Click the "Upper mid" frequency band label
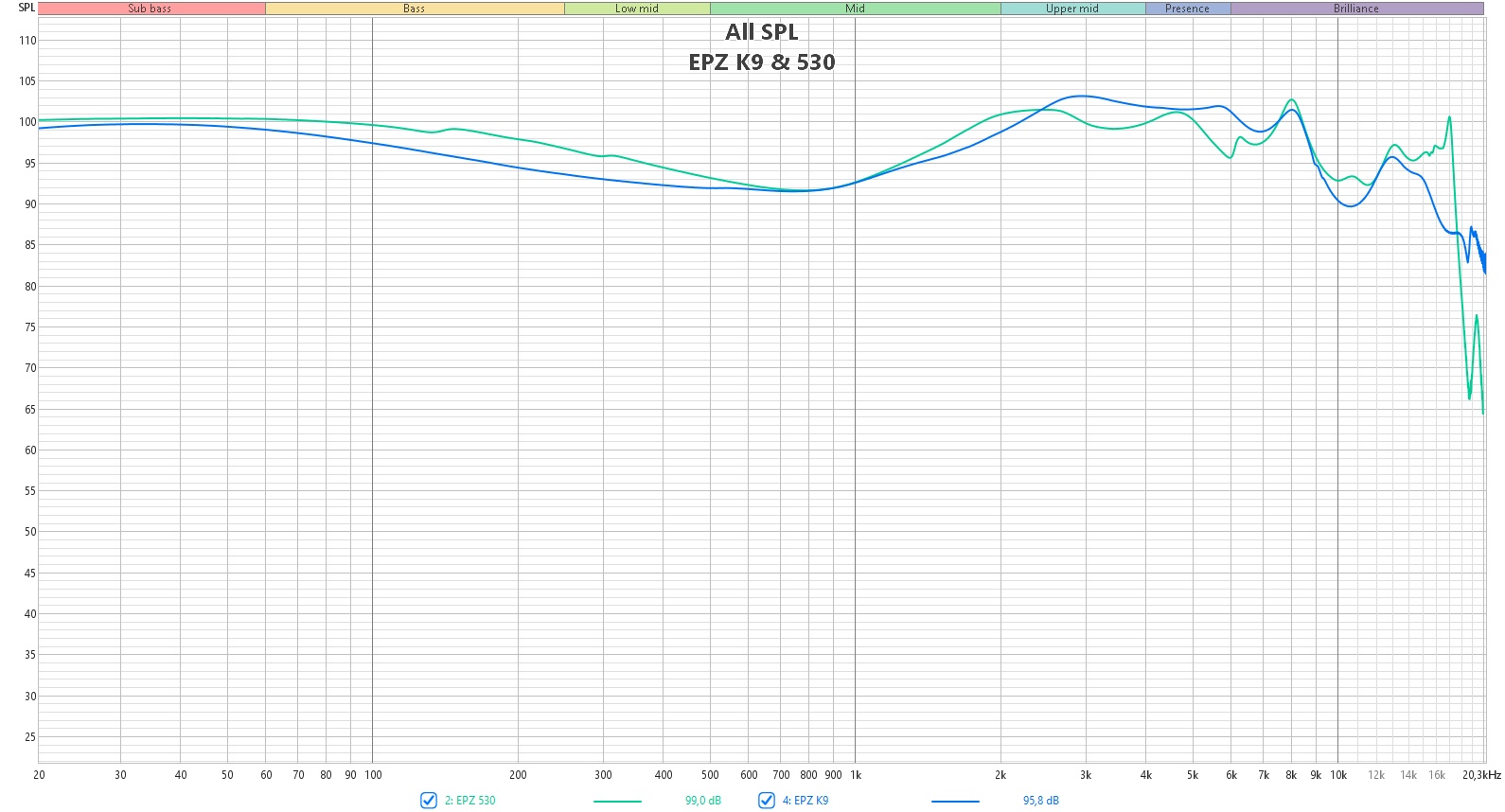1505x812 pixels. click(1072, 9)
